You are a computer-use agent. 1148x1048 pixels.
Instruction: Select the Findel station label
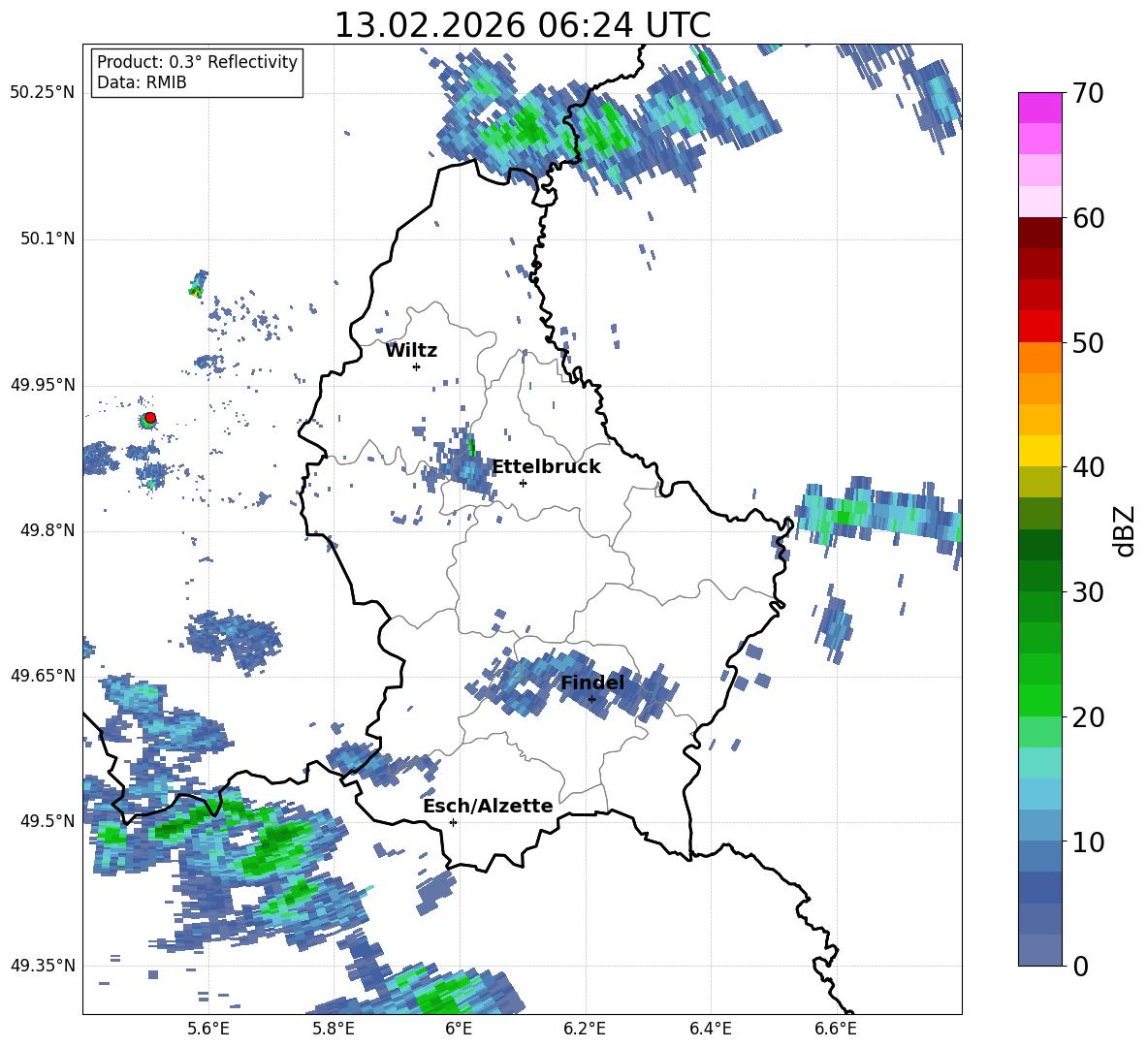(x=592, y=683)
